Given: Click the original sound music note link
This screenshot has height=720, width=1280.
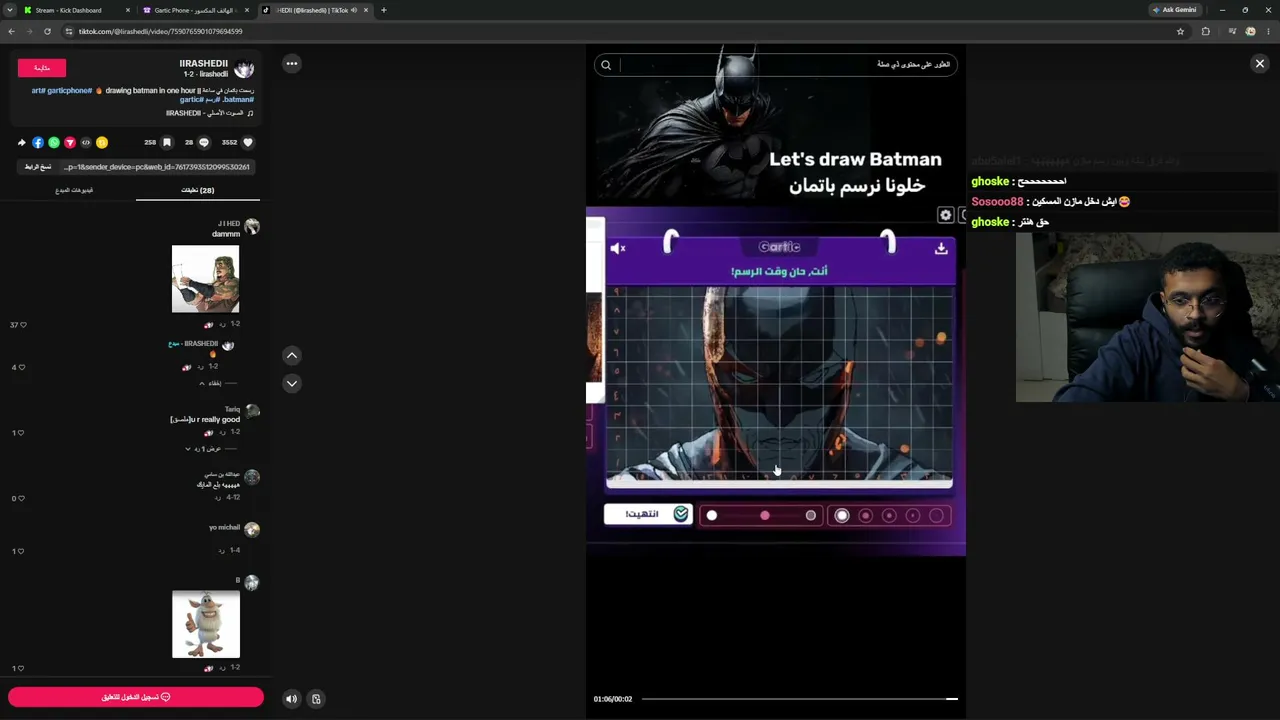Looking at the screenshot, I should click(210, 113).
